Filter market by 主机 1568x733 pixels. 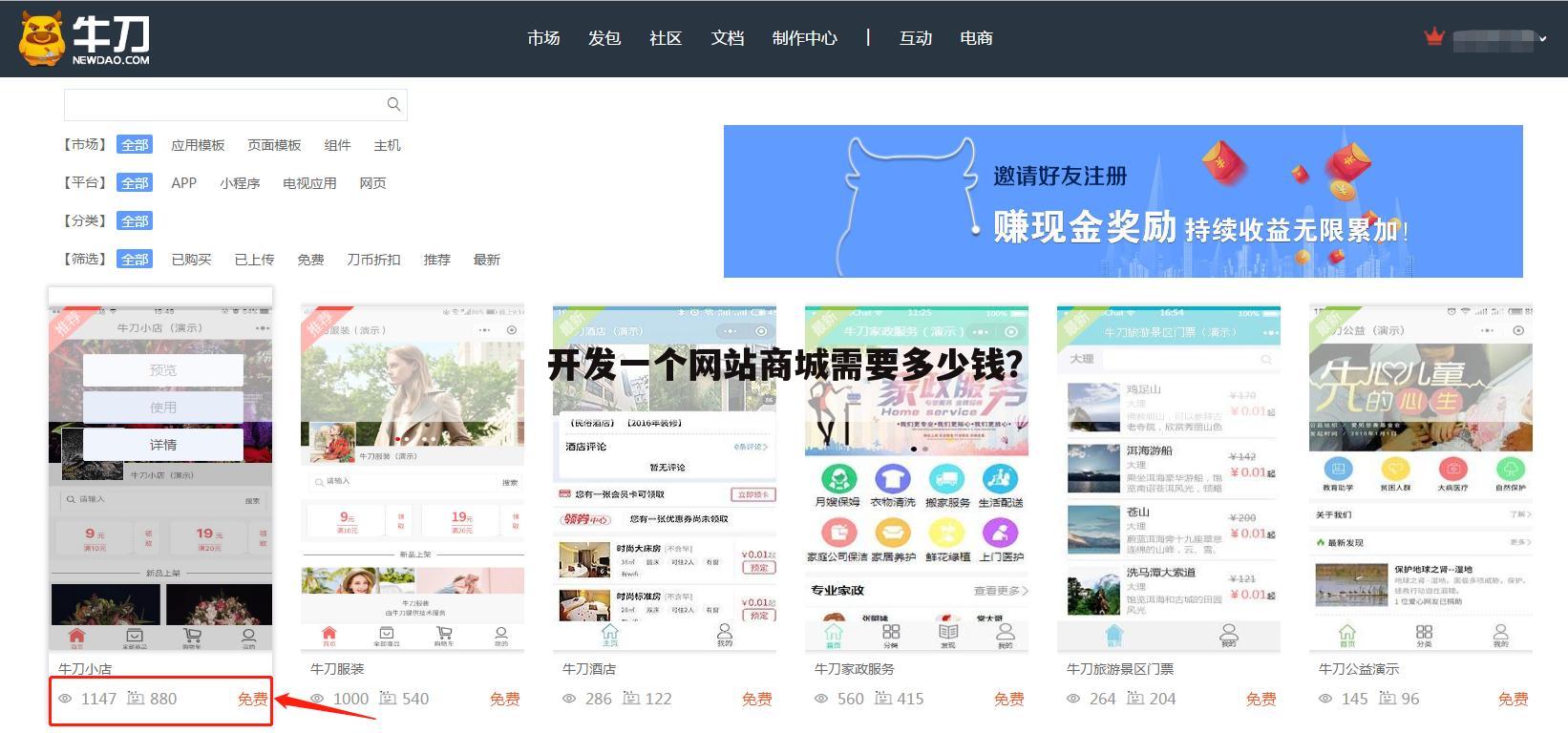[387, 145]
